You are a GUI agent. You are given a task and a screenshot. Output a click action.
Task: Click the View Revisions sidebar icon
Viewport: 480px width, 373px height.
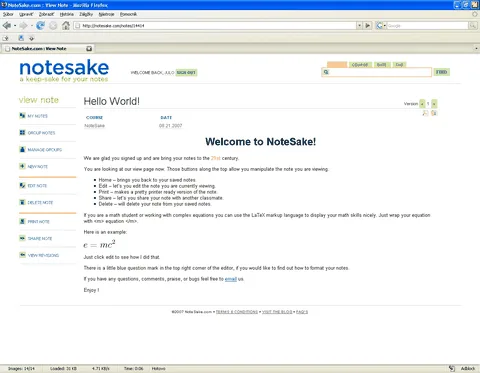(22, 255)
